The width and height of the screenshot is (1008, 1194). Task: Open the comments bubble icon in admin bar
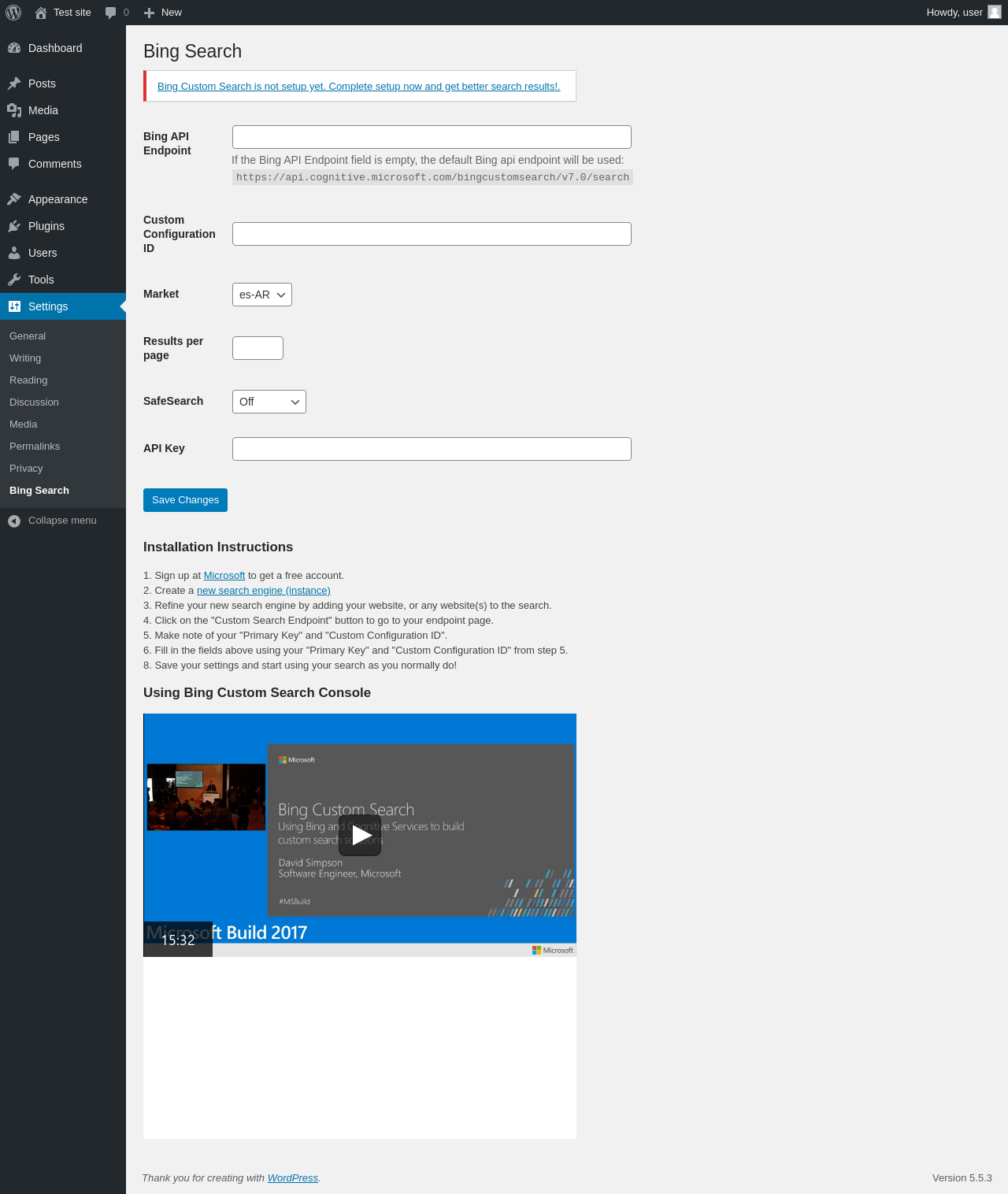111,13
